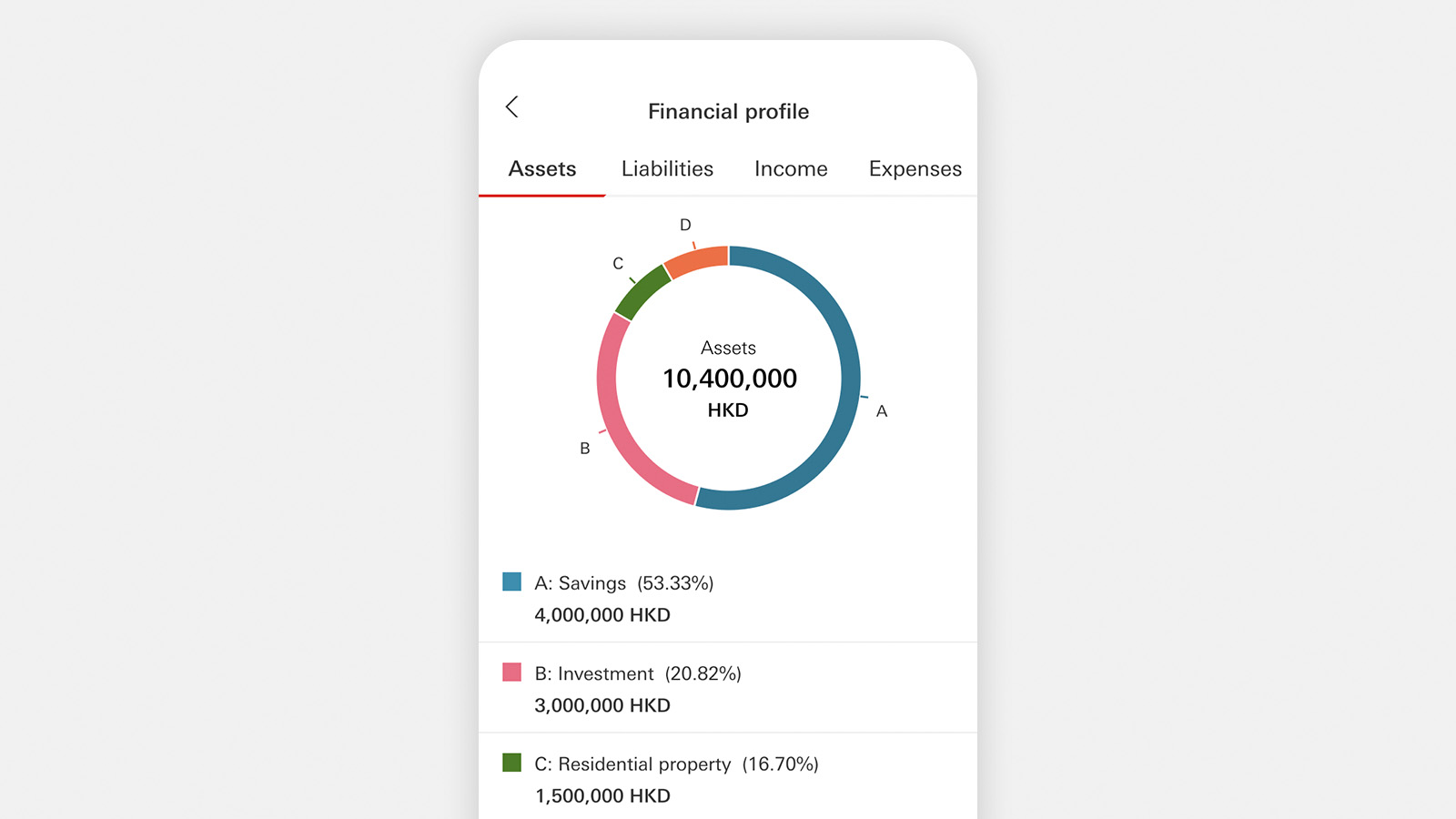Select the green Residential property chart segment
Image resolution: width=1456 pixels, height=819 pixels.
coord(642,293)
